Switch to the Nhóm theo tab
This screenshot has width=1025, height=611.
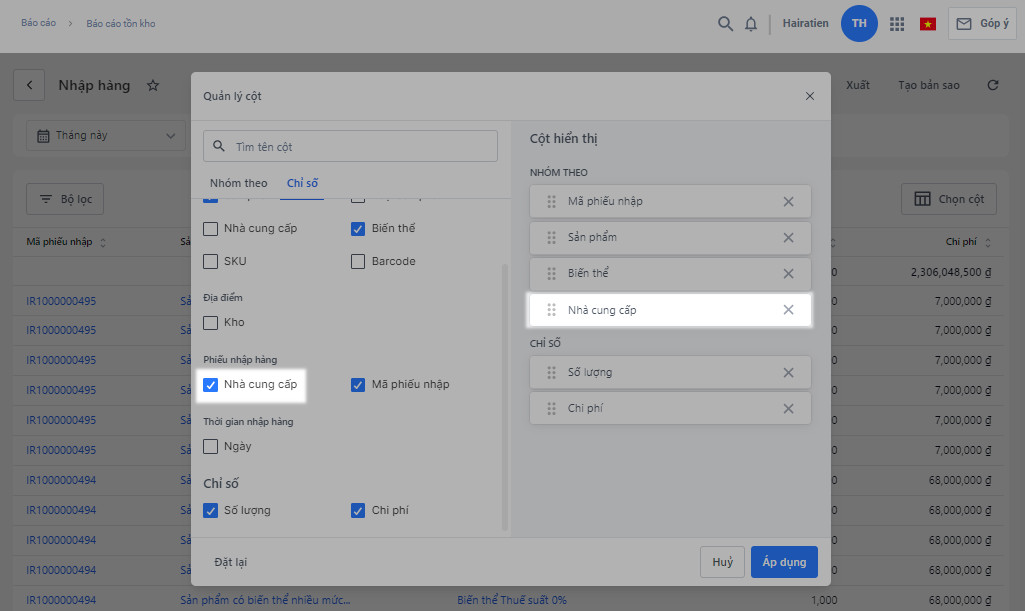click(x=238, y=183)
